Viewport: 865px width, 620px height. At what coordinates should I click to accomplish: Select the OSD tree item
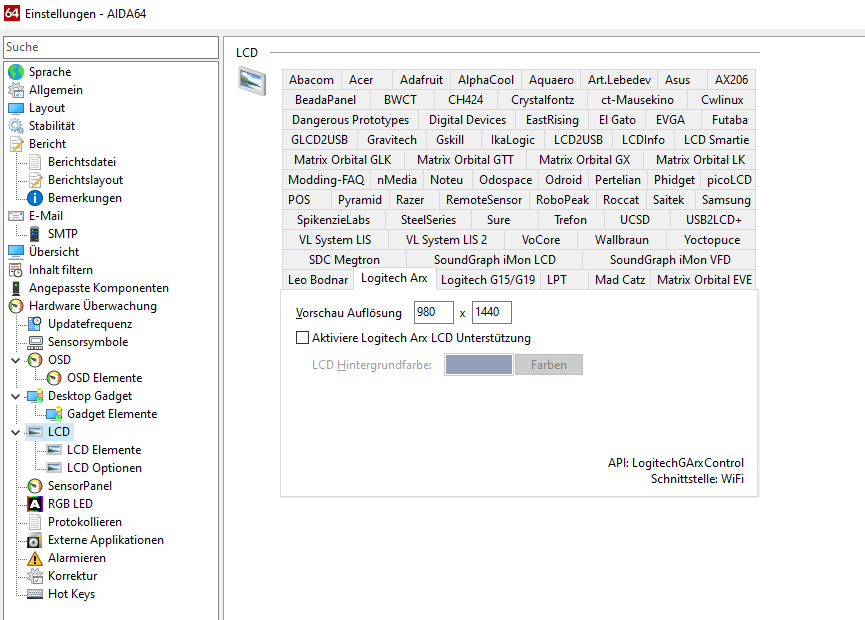(59, 360)
